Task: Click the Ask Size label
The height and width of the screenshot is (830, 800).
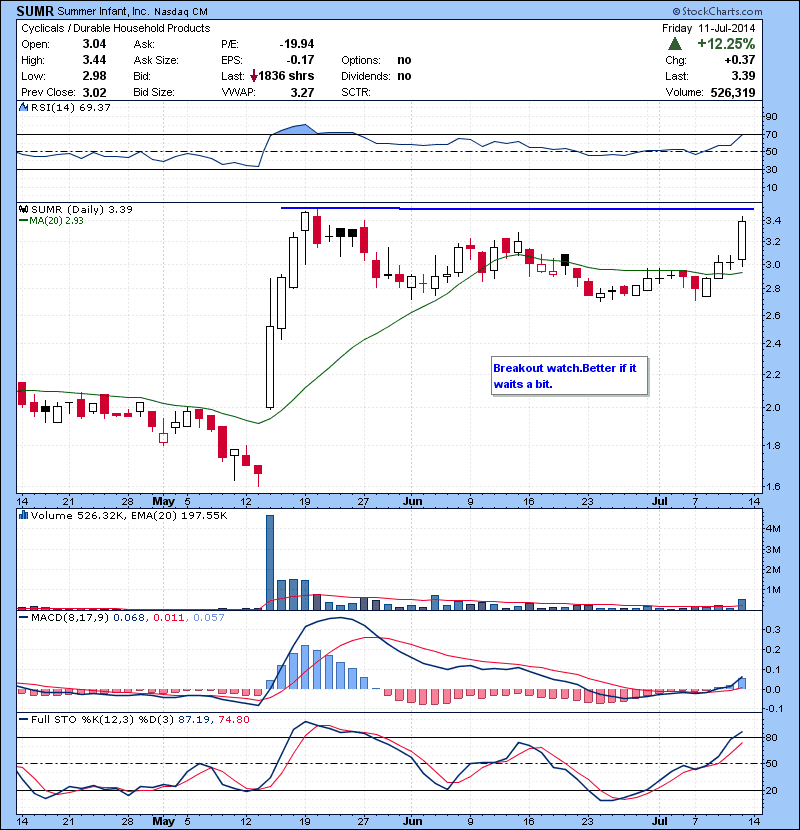Action: pyautogui.click(x=156, y=60)
